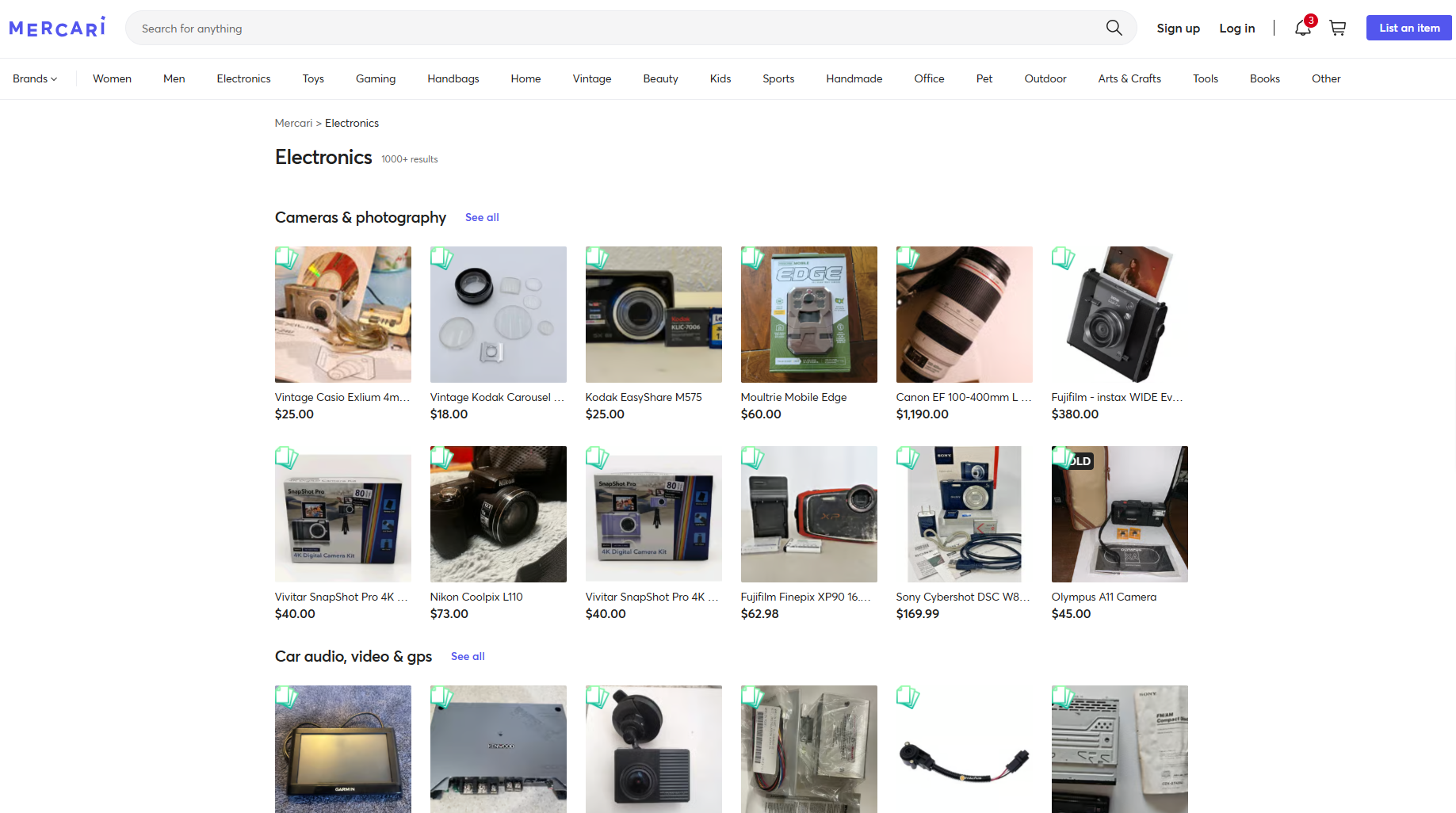1456x813 pixels.
Task: Open the Other category
Action: click(x=1326, y=78)
